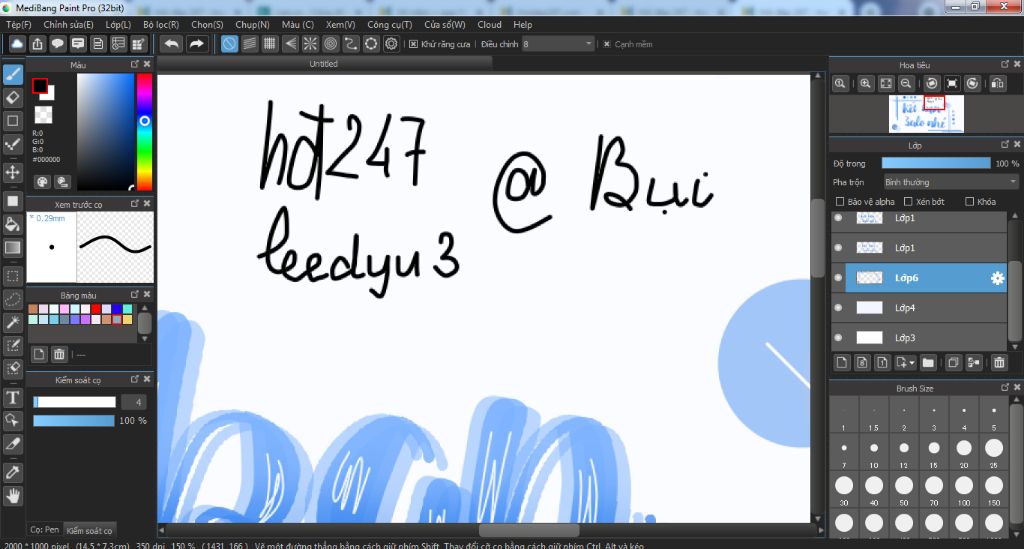Select the Brush tool
The width and height of the screenshot is (1024, 549).
pyautogui.click(x=13, y=74)
